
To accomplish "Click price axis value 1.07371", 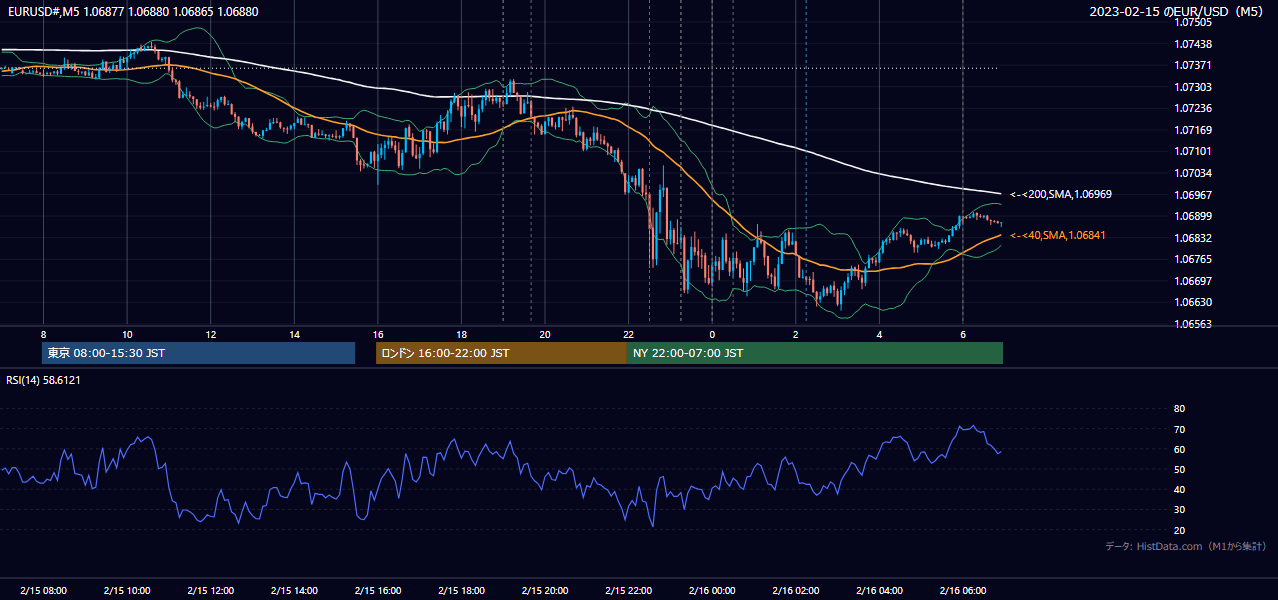I will [1193, 65].
